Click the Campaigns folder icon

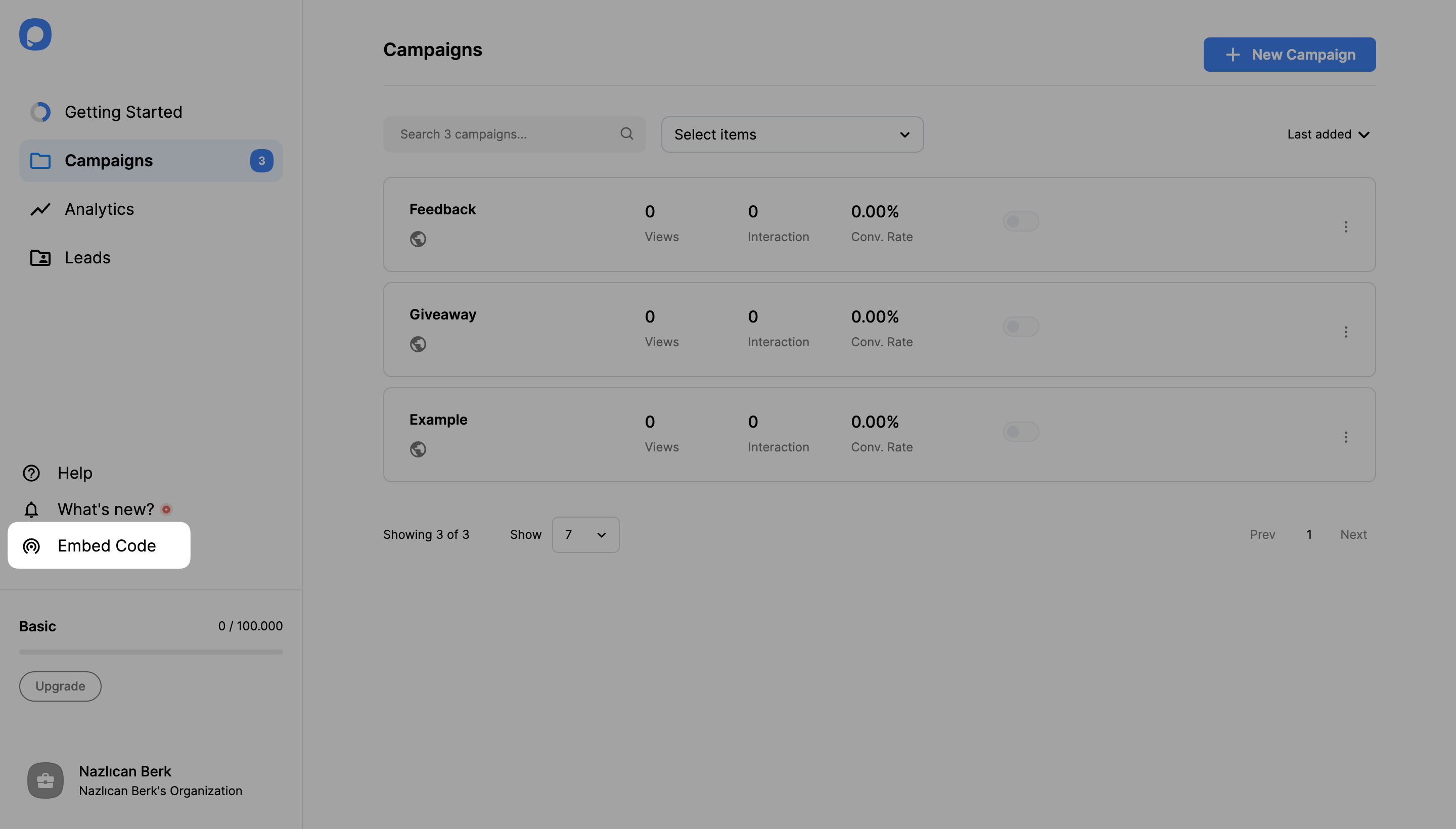40,161
